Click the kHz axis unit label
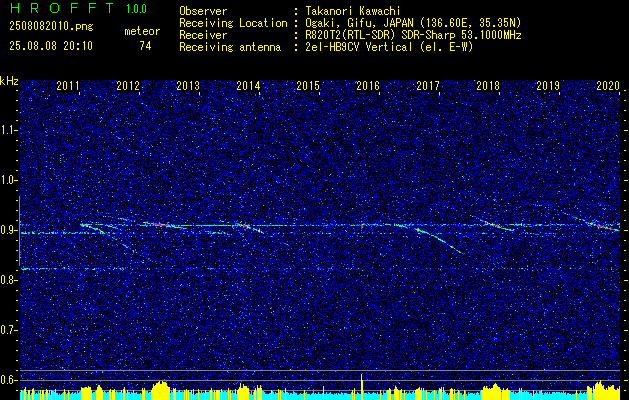This screenshot has width=629, height=400. pyautogui.click(x=9, y=81)
